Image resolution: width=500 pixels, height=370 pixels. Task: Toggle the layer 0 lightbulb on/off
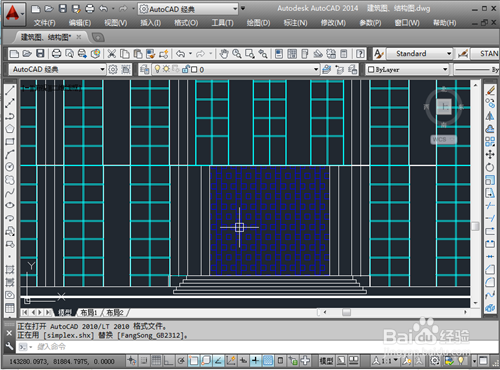157,69
